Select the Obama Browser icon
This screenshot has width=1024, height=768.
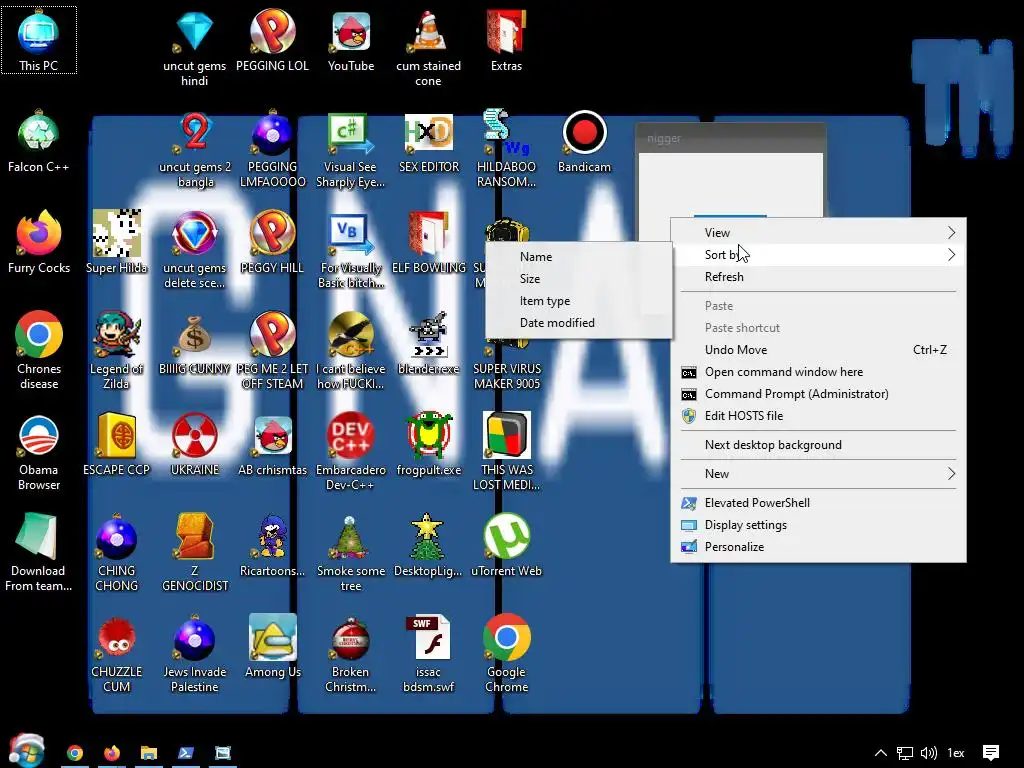39,452
